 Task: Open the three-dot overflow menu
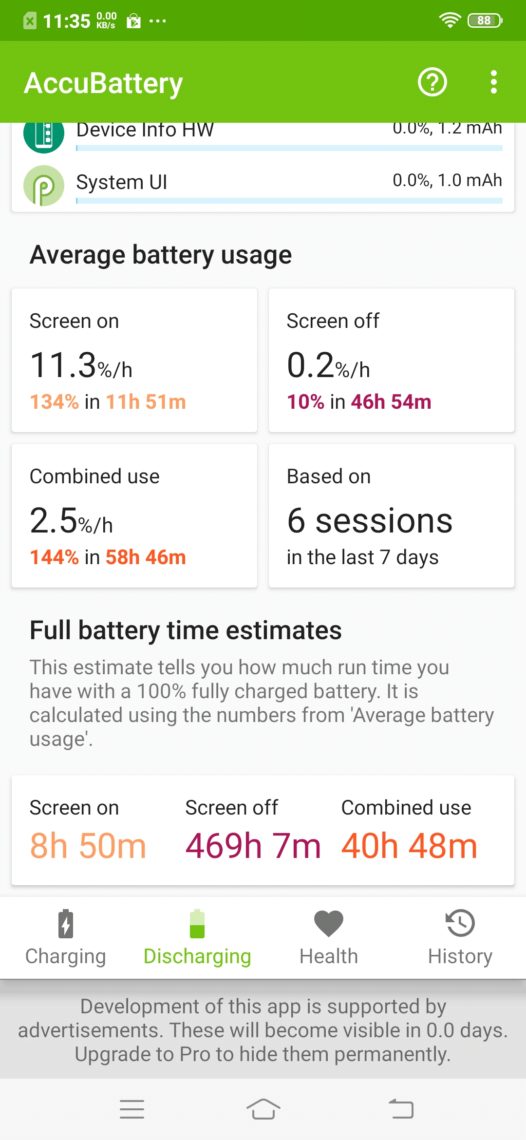(x=494, y=82)
